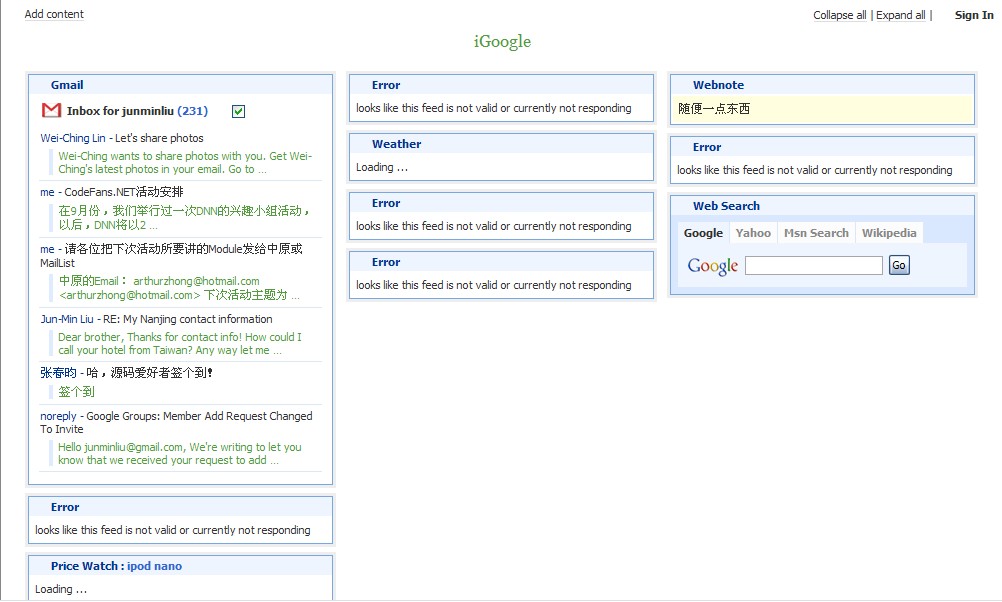Open the Inbox for junminliu link
Viewport: 1002px width, 602px height.
[120, 111]
